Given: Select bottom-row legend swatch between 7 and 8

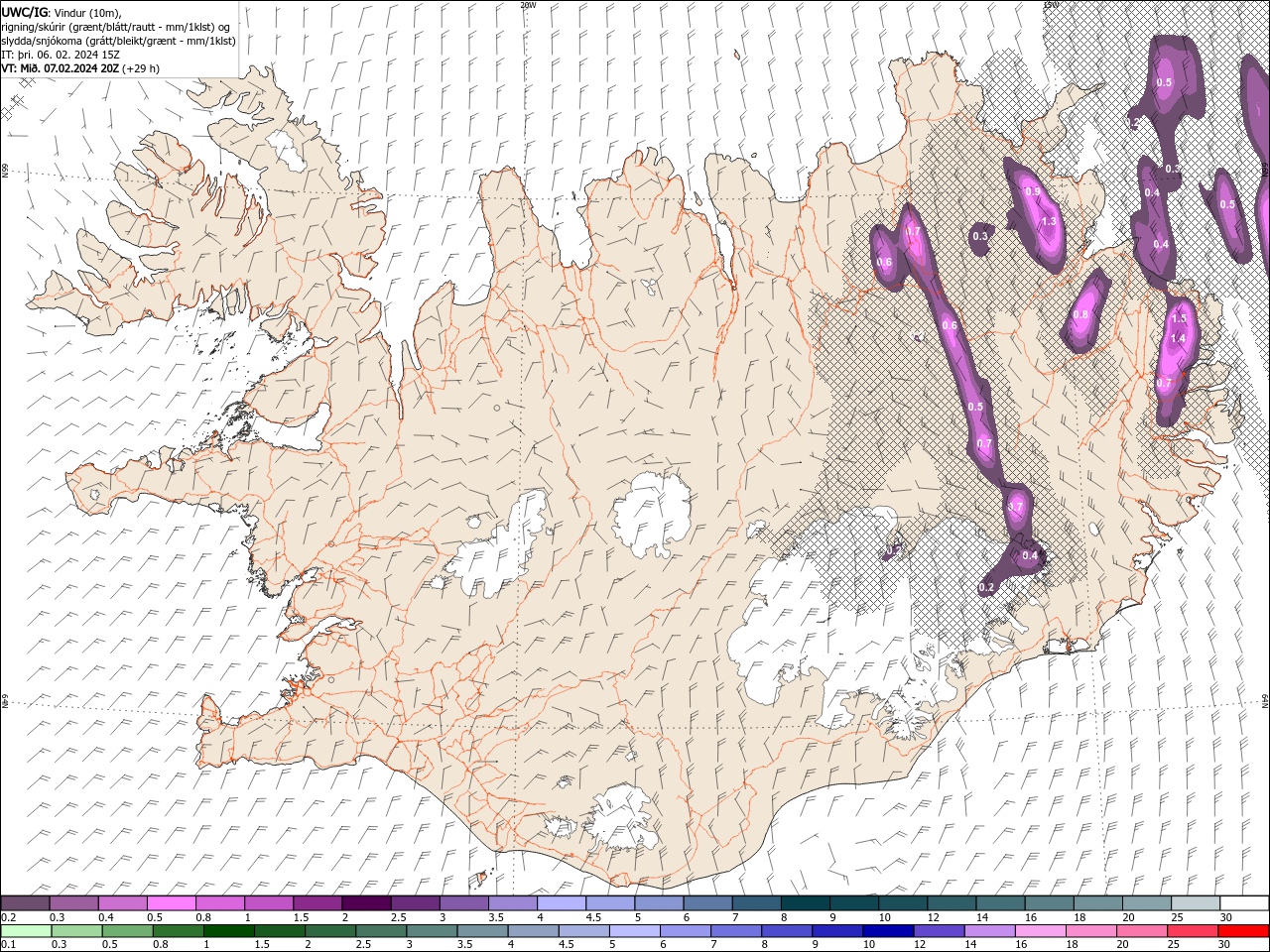Looking at the screenshot, I should [736, 931].
